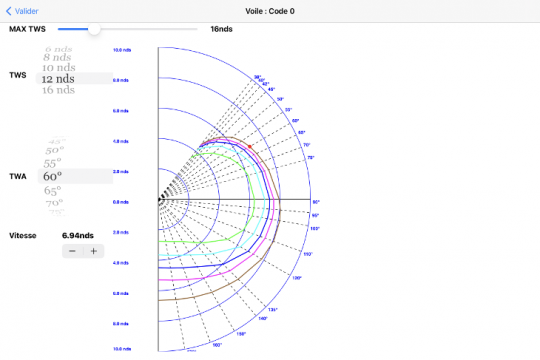The width and height of the screenshot is (540, 360).
Task: Increase Vitesse with plus button
Action: click(x=94, y=251)
